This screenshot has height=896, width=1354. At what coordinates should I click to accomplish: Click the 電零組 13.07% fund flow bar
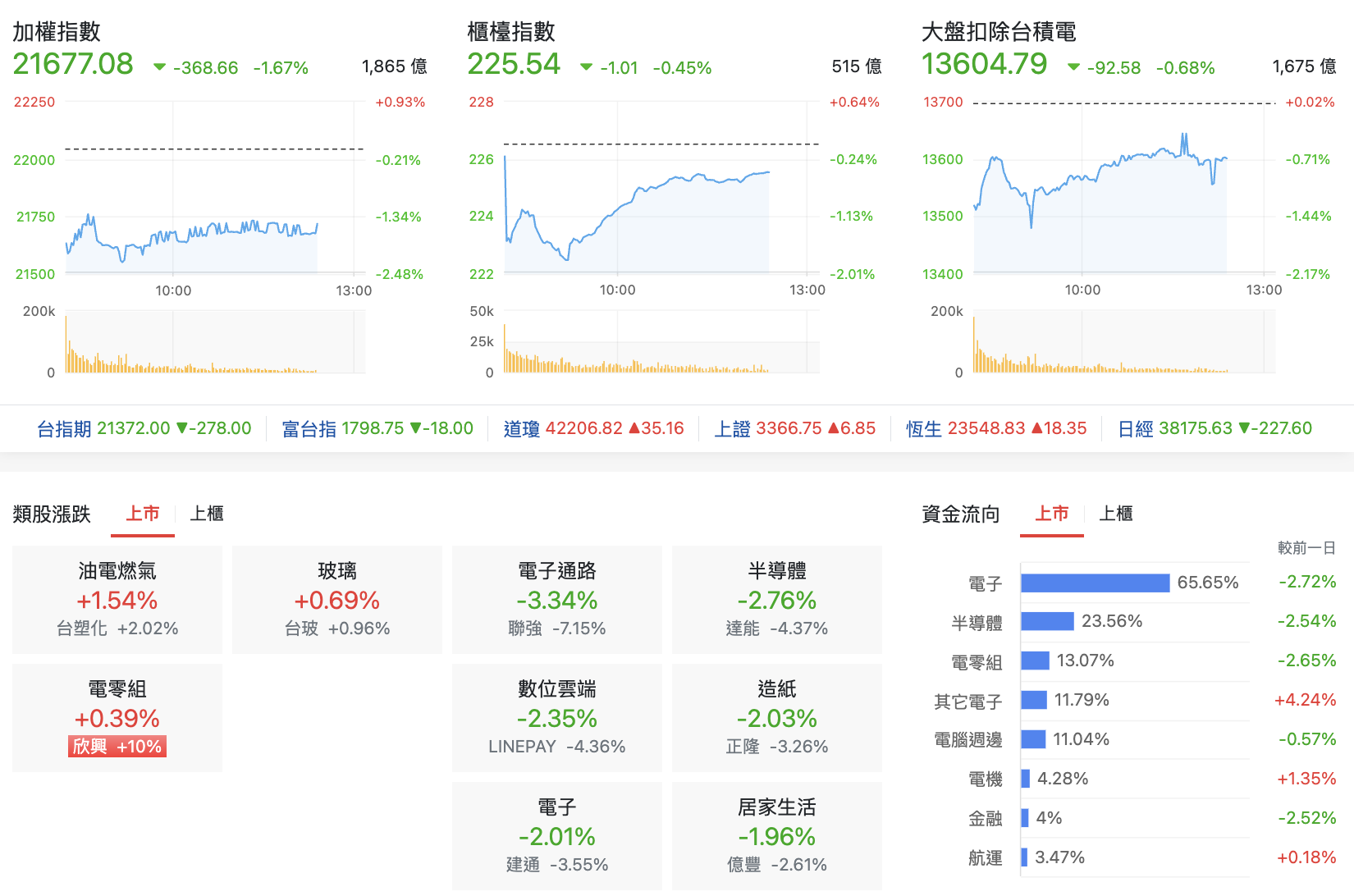pyautogui.click(x=1036, y=661)
